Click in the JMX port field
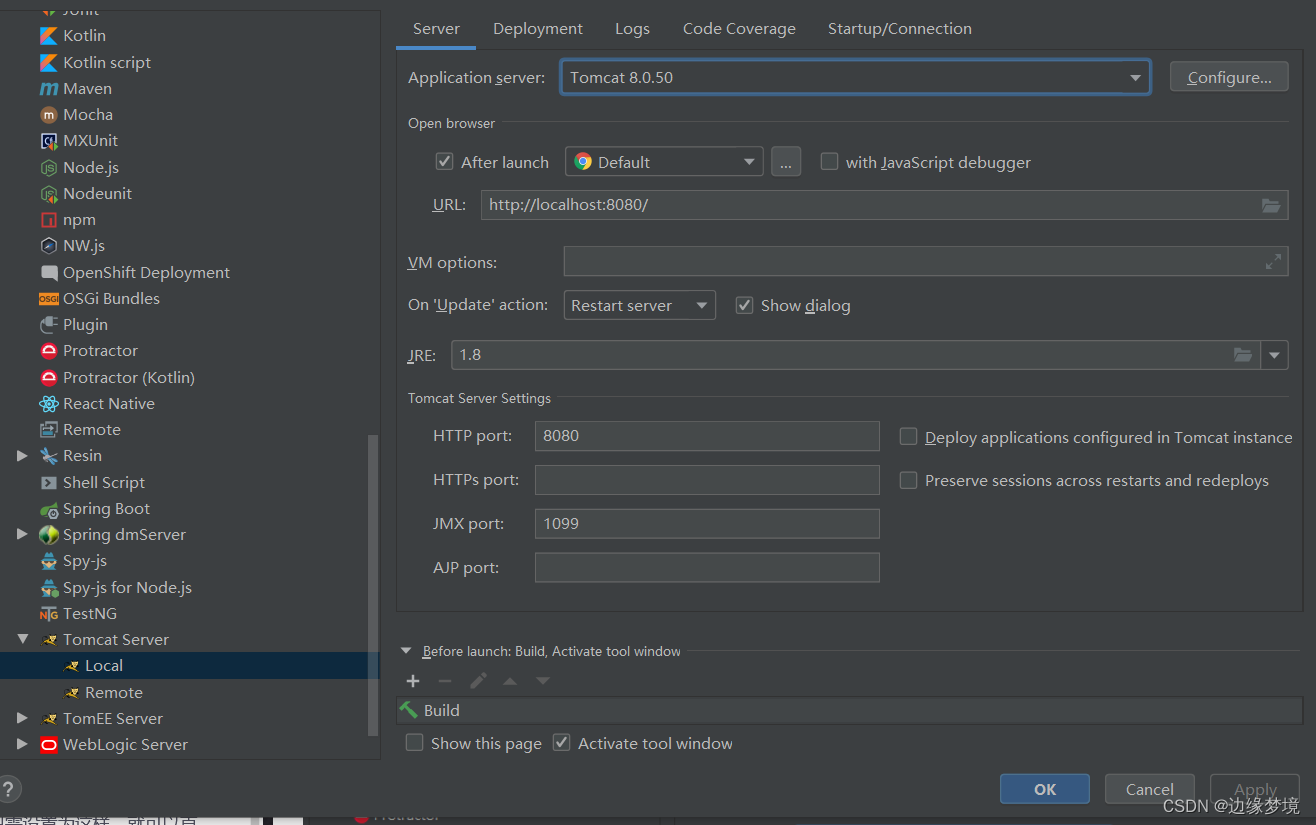Screen dimensions: 1316x825 click(x=707, y=524)
